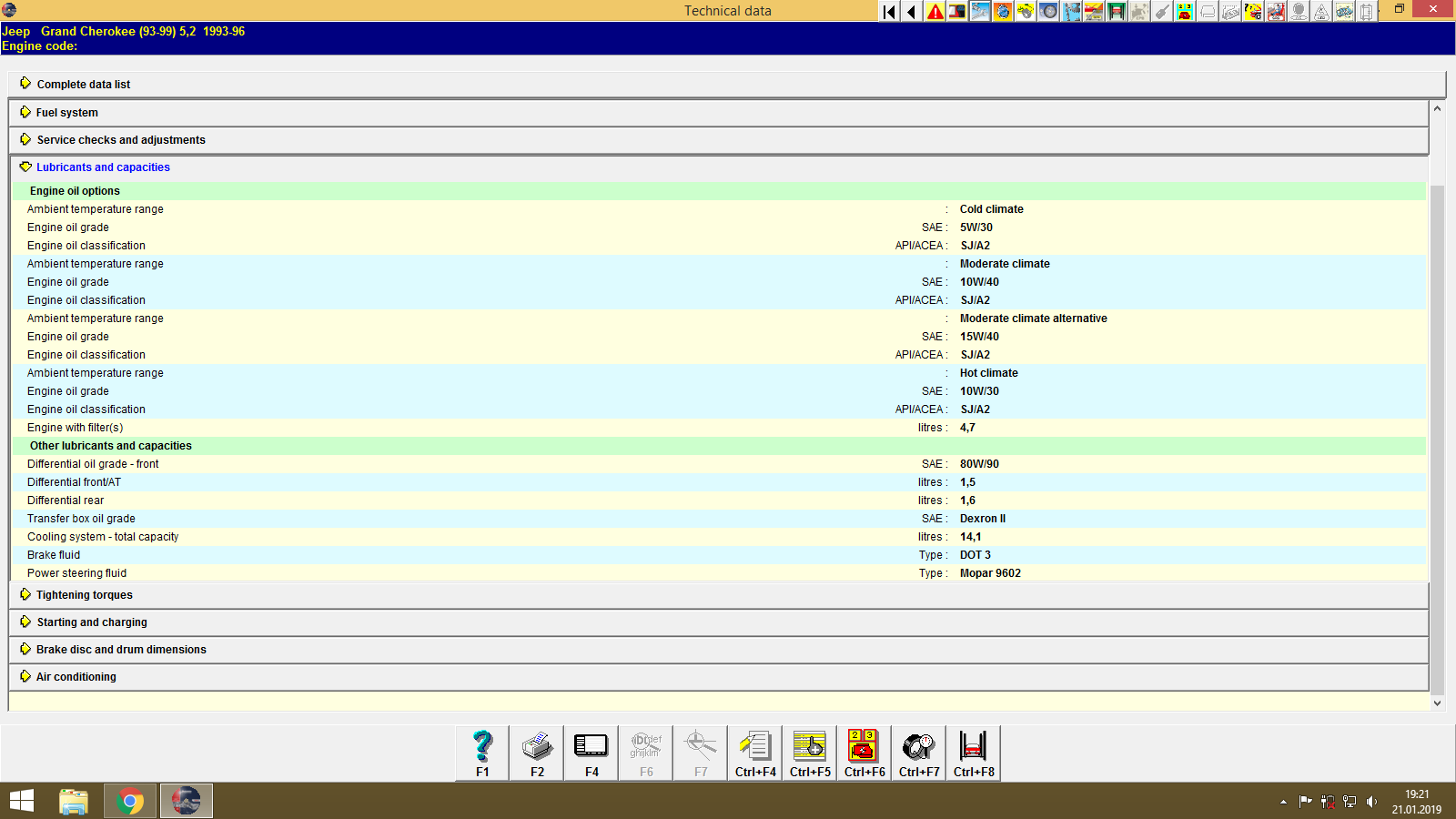The height and width of the screenshot is (819, 1456).
Task: Expand Service checks and adjustments
Action: [120, 139]
